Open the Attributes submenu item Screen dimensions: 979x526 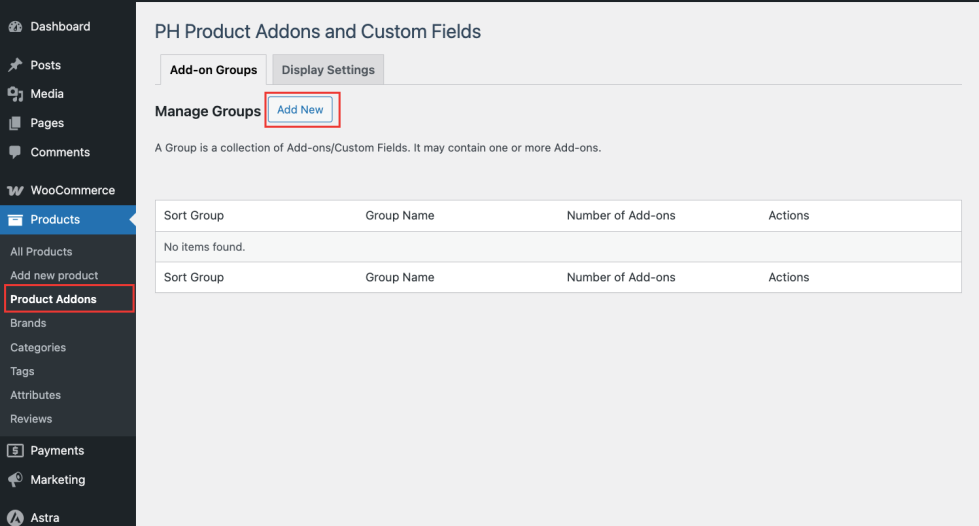(35, 395)
